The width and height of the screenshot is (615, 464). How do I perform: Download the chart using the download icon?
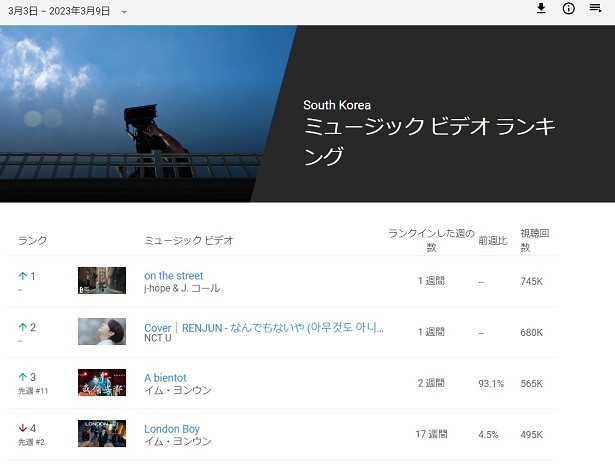541,9
